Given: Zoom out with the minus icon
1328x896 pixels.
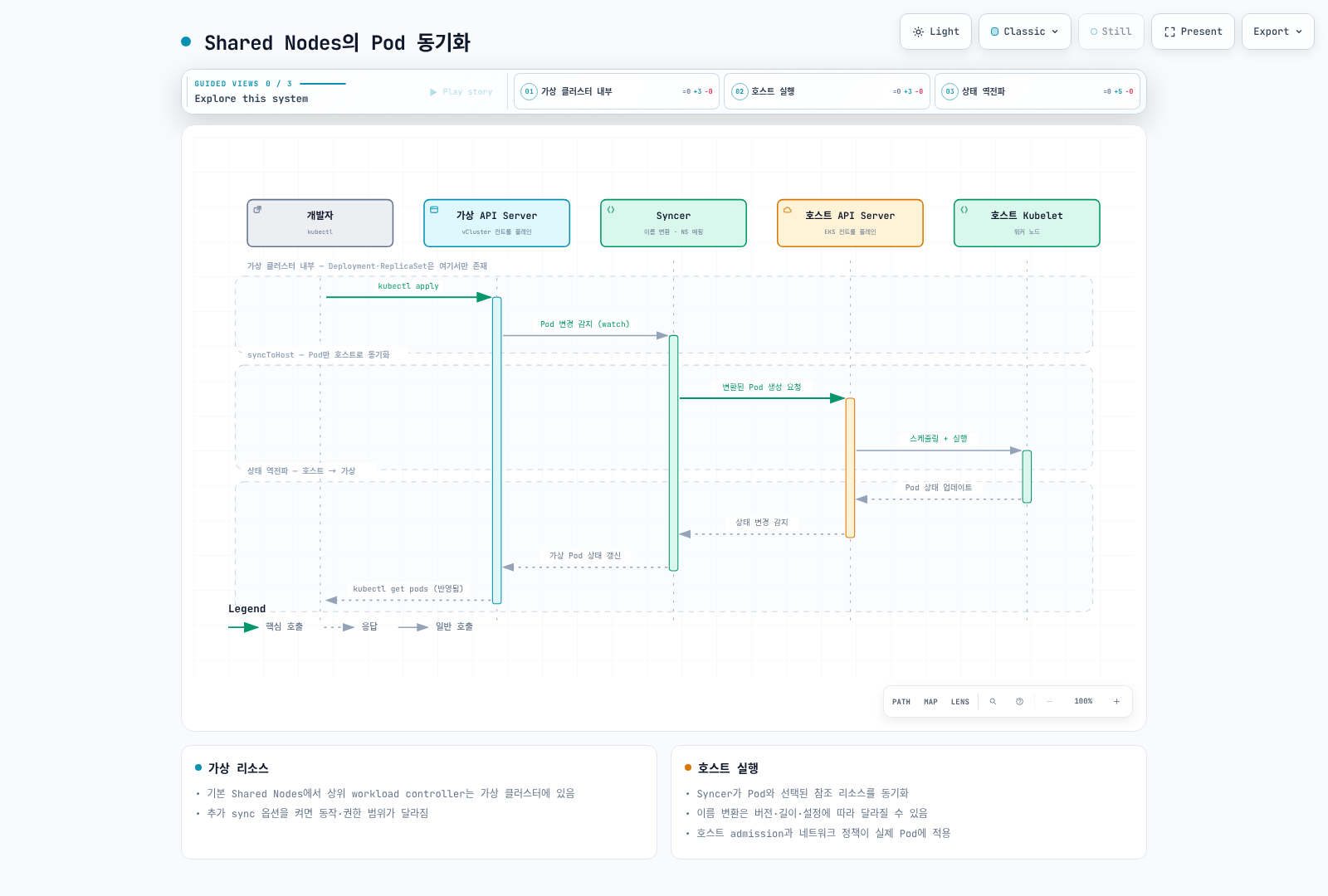Looking at the screenshot, I should (x=1049, y=702).
